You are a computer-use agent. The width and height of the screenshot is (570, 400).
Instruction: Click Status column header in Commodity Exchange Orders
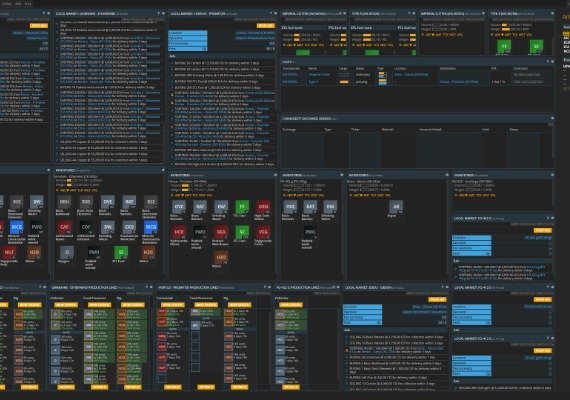[x=514, y=129]
